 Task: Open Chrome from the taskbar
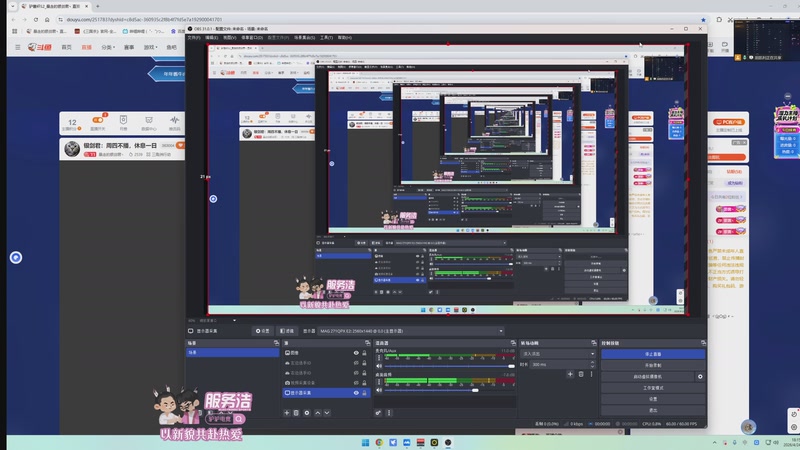coord(379,442)
